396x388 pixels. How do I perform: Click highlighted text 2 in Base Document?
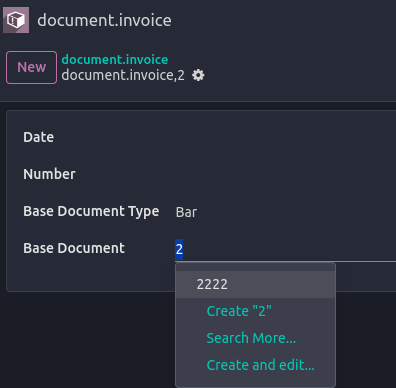coord(179,249)
